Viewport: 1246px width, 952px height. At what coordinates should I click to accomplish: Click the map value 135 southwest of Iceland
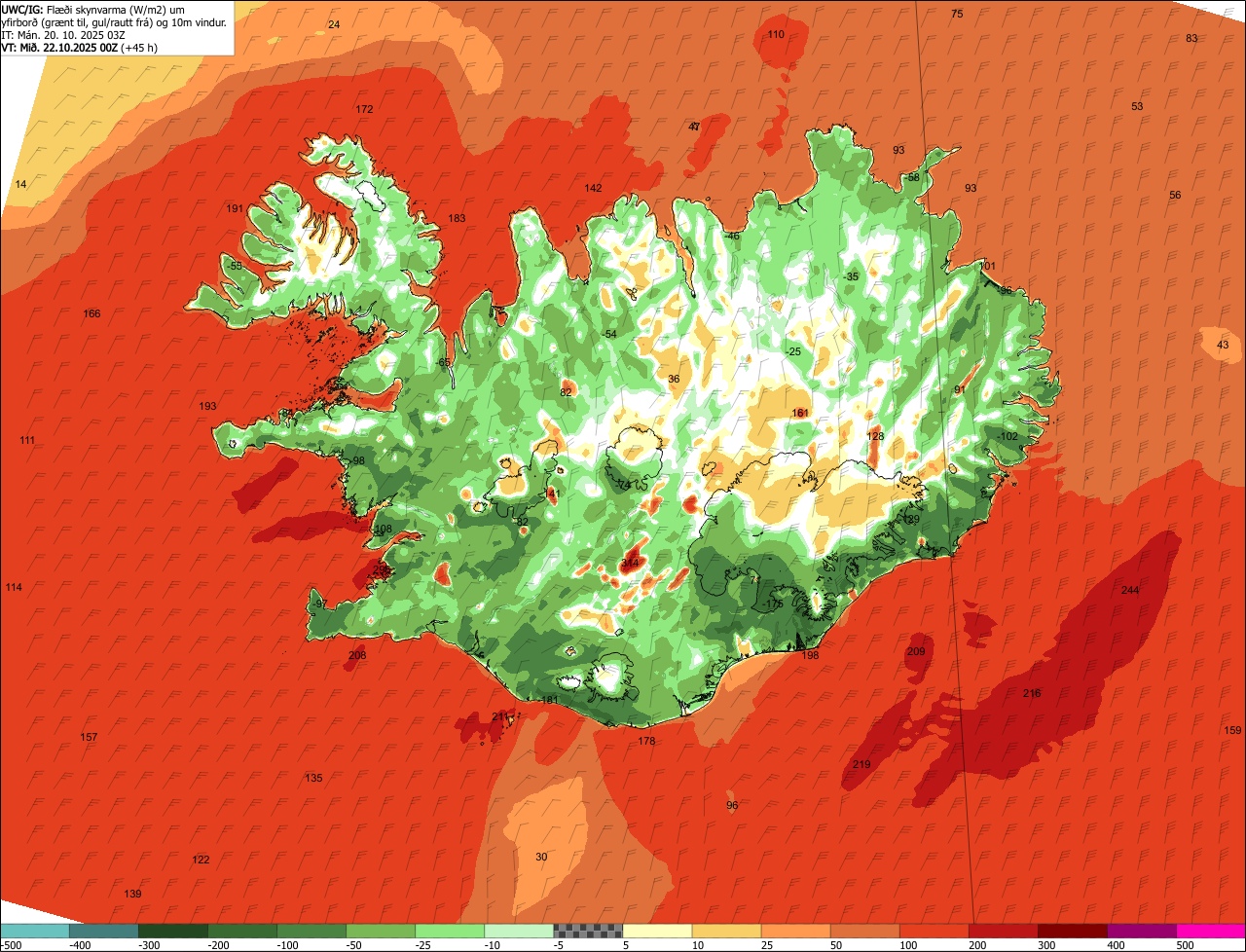pyautogui.click(x=313, y=778)
